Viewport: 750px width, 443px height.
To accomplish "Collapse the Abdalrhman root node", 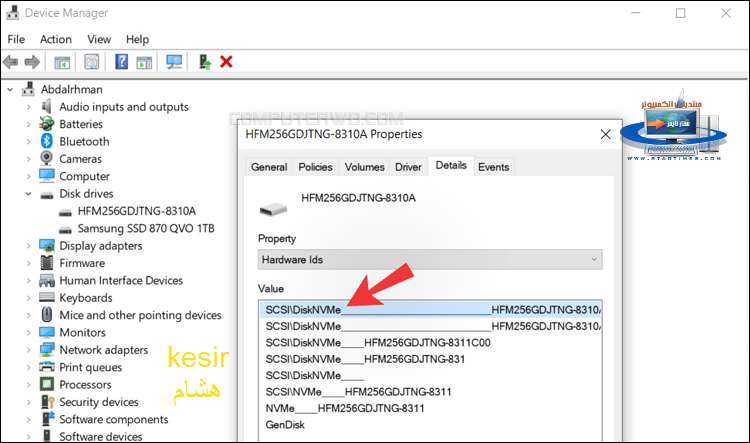I will click(10, 89).
